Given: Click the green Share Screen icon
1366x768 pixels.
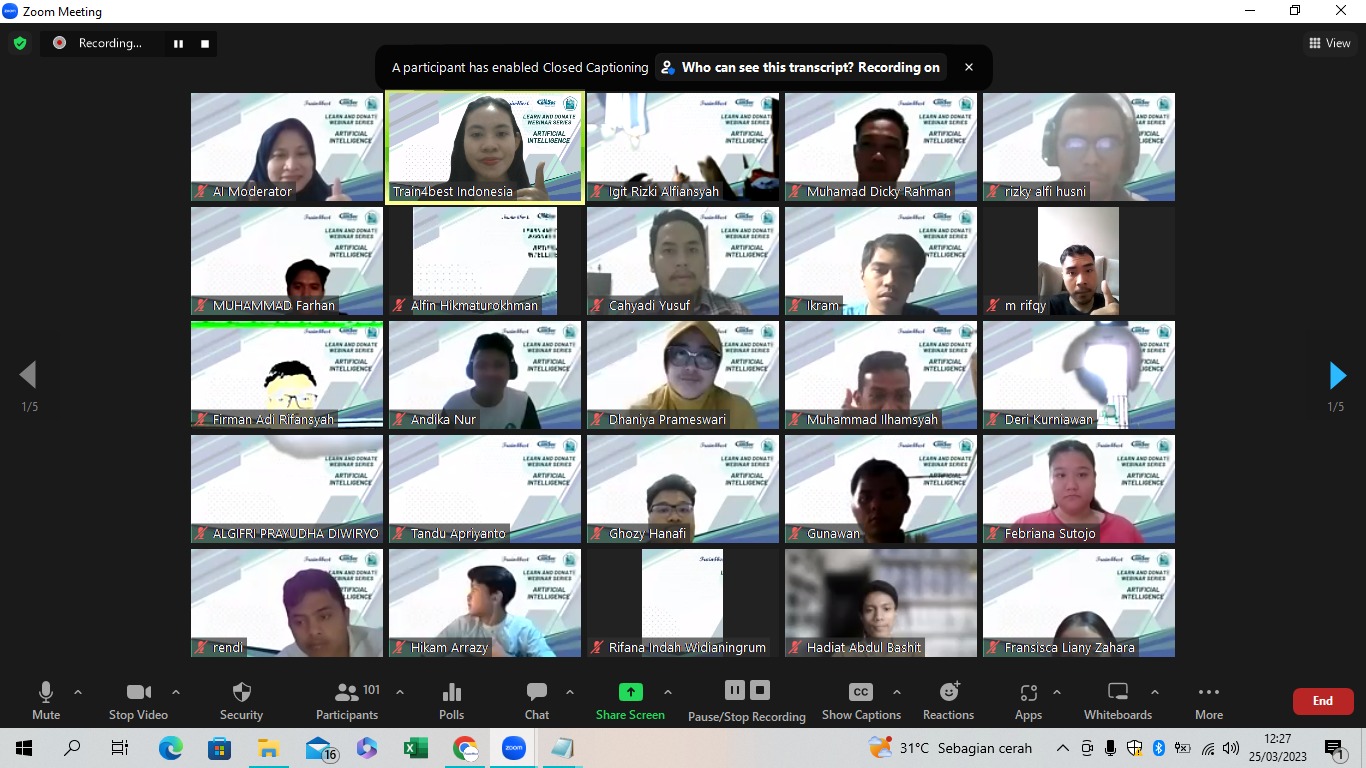Looking at the screenshot, I should [630, 692].
